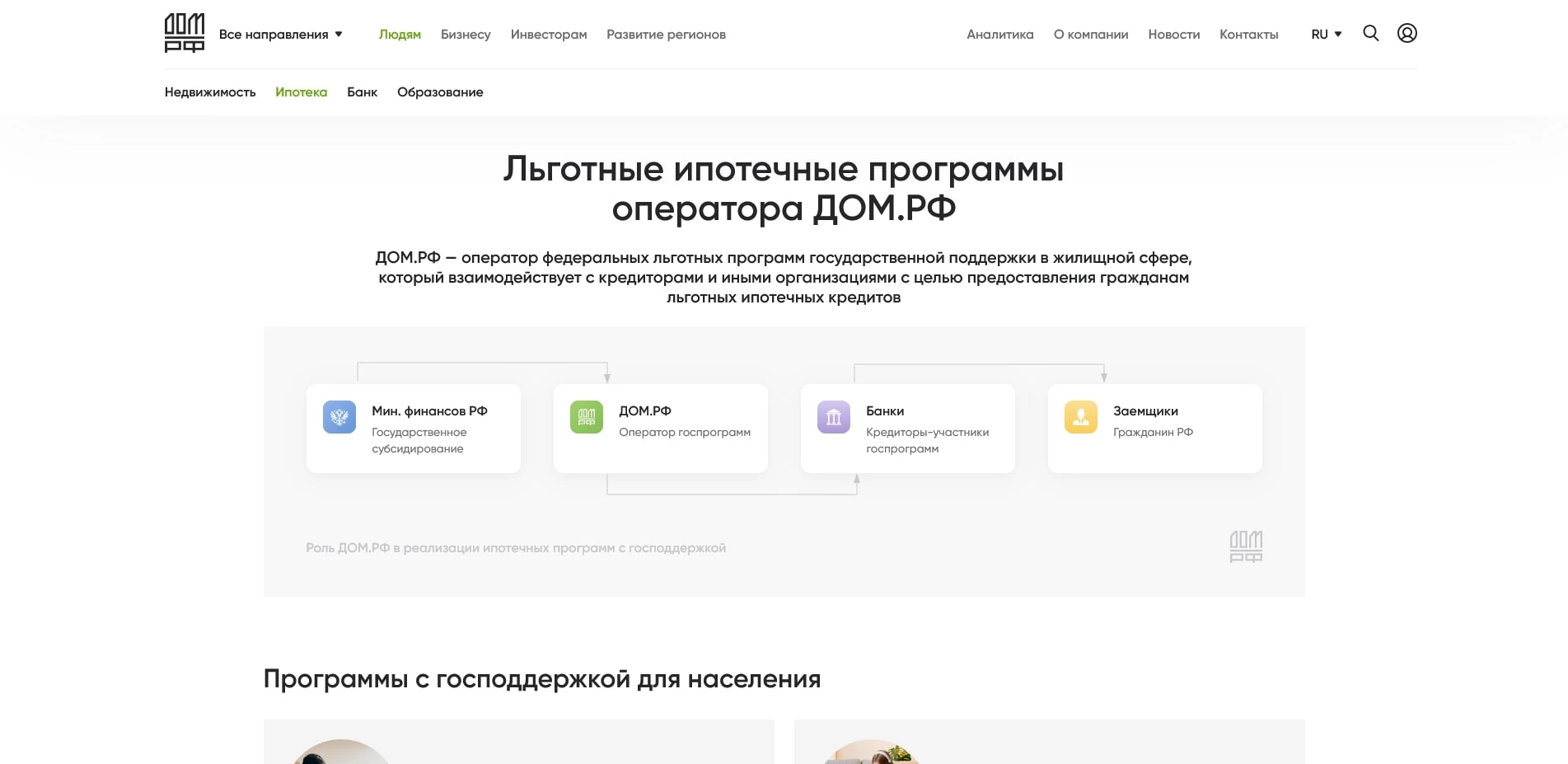Click the Банки bank building icon
This screenshot has width=1568, height=764.
833,417
